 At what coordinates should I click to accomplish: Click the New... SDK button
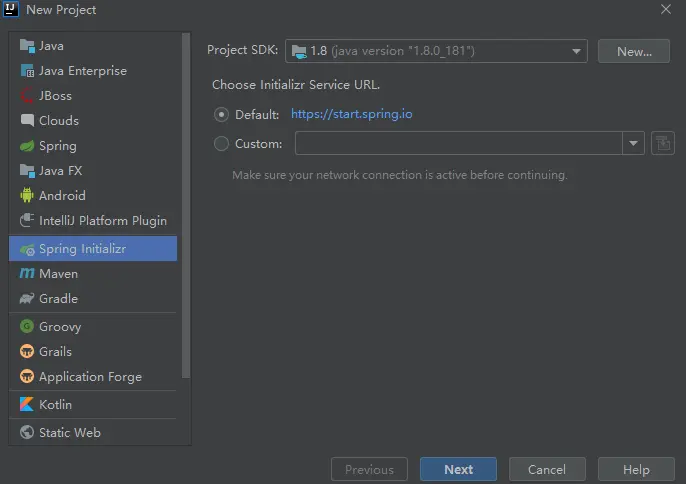click(633, 51)
